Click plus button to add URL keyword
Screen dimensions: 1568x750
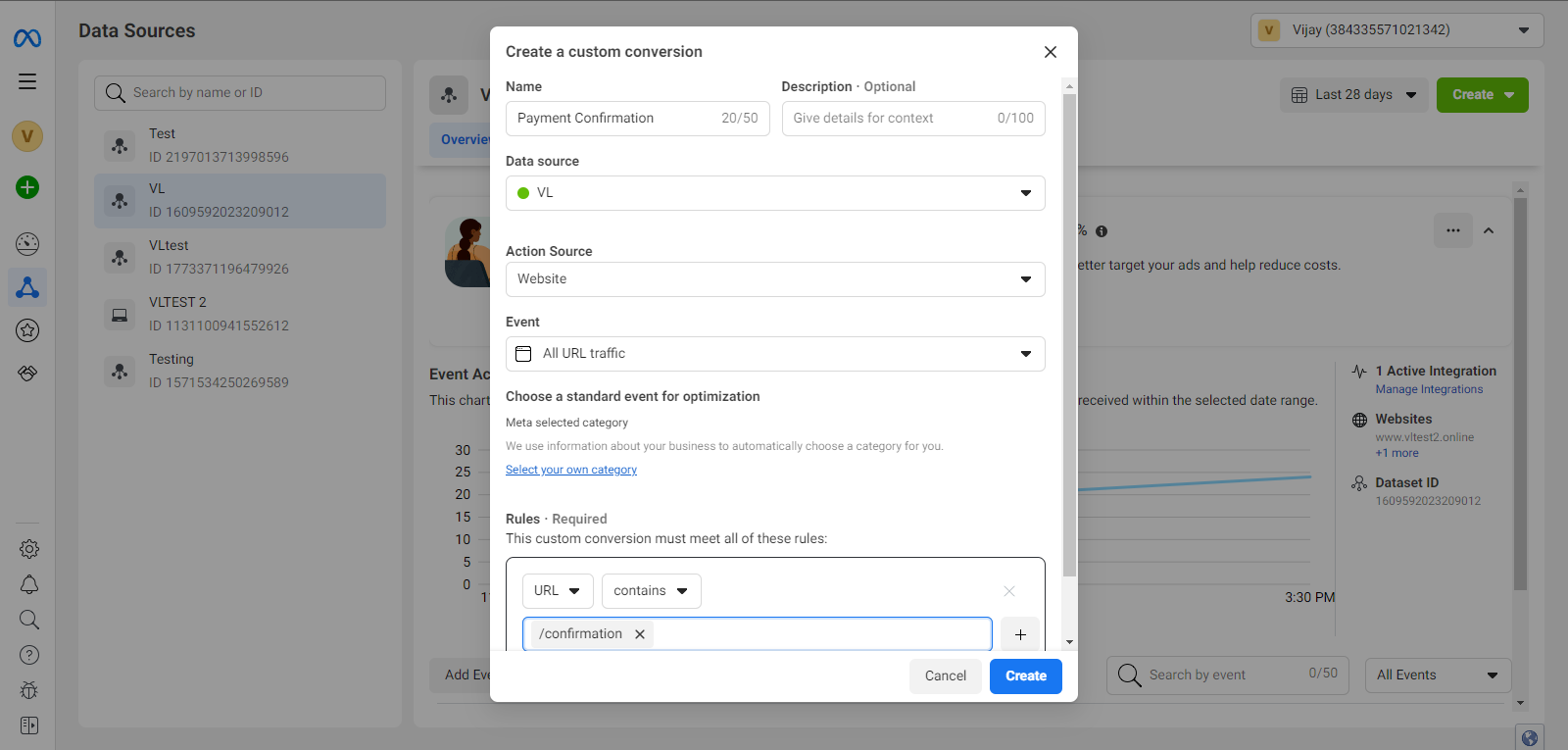pos(1020,634)
